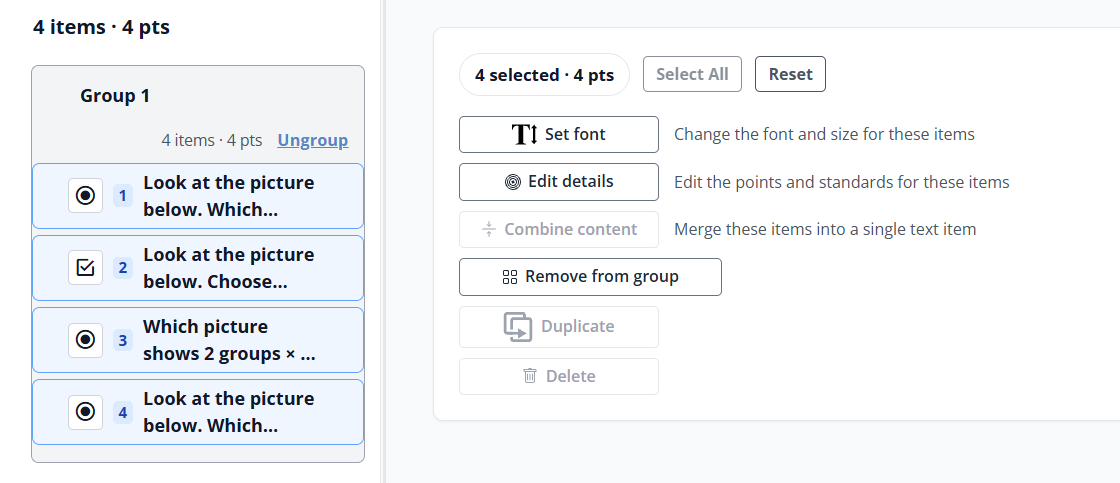Click the trash can Delete icon
The width and height of the screenshot is (1120, 483).
tap(530, 376)
